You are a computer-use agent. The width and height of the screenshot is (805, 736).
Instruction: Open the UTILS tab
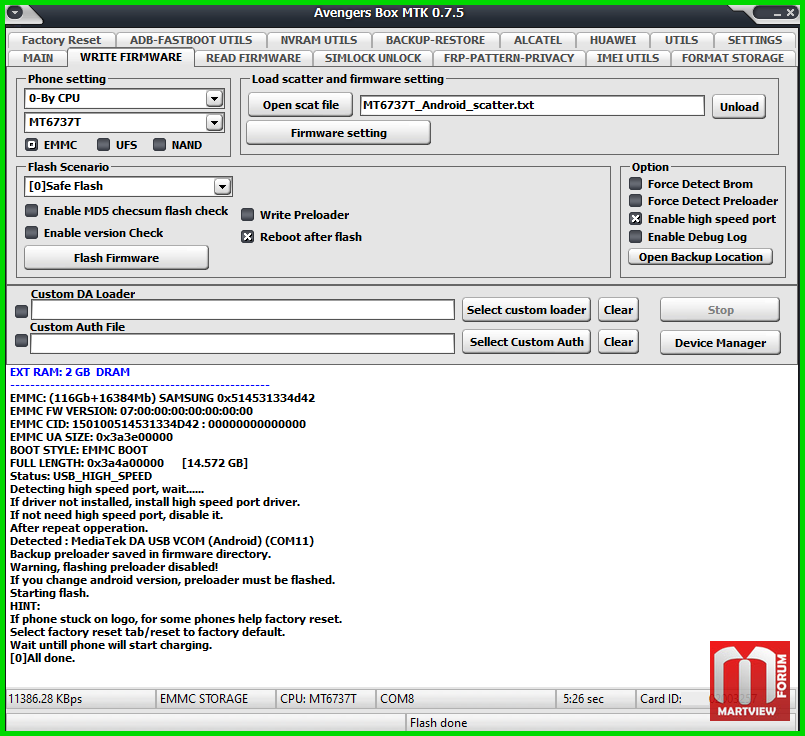[x=681, y=40]
